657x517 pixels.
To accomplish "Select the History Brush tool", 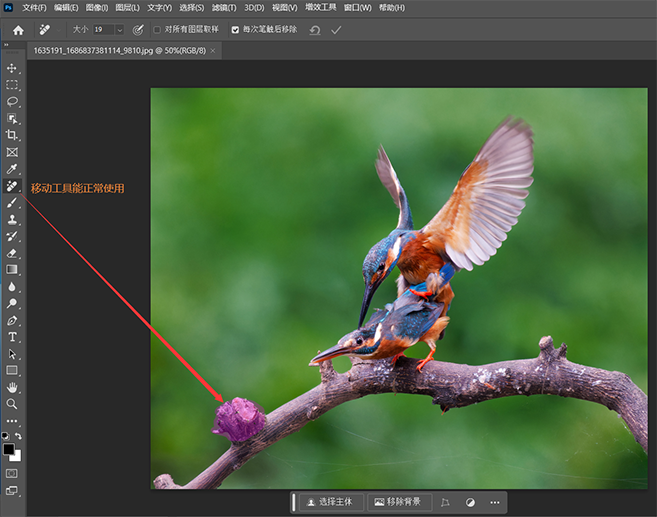I will tap(12, 236).
